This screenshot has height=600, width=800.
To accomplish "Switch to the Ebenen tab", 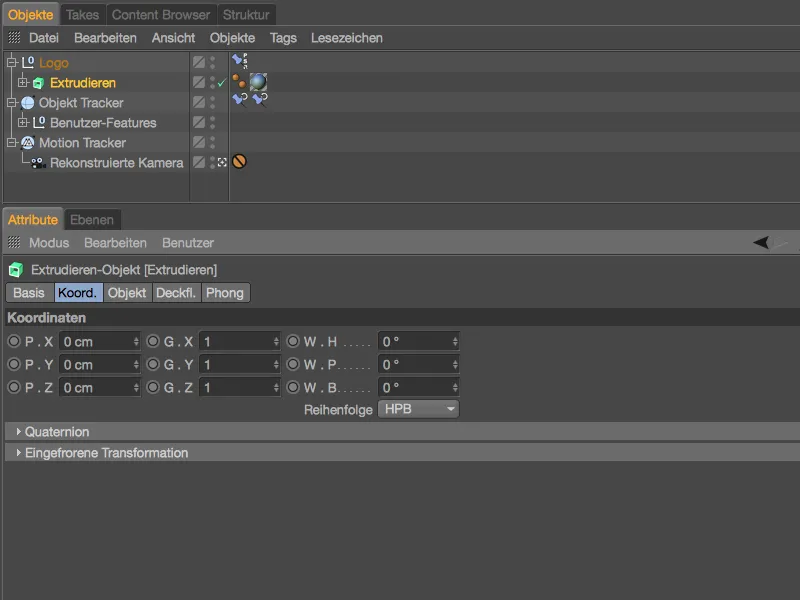I will (x=92, y=220).
